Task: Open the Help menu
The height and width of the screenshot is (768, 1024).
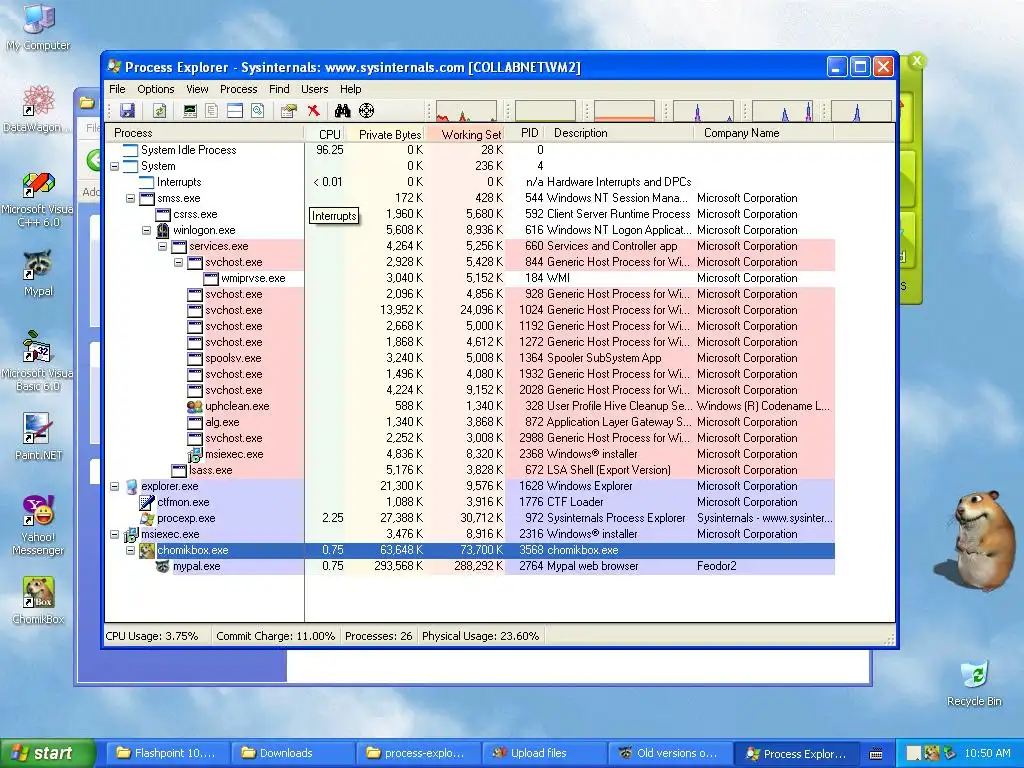Action: pos(350,89)
